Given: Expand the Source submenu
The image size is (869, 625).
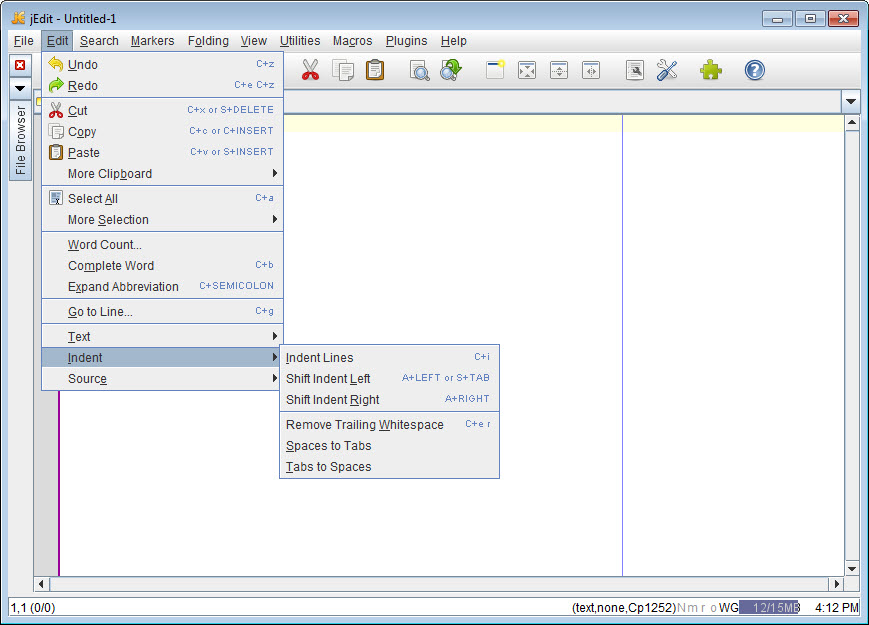Looking at the screenshot, I should (162, 379).
